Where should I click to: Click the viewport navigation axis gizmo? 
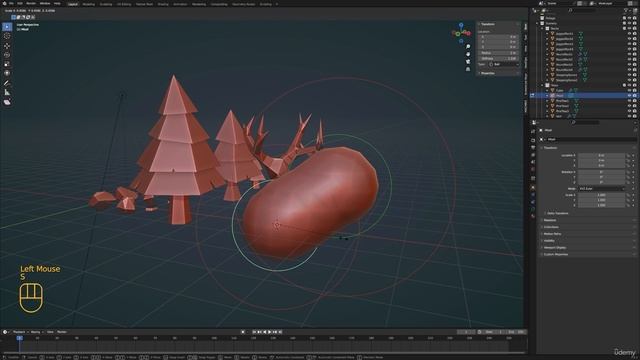[x=461, y=32]
